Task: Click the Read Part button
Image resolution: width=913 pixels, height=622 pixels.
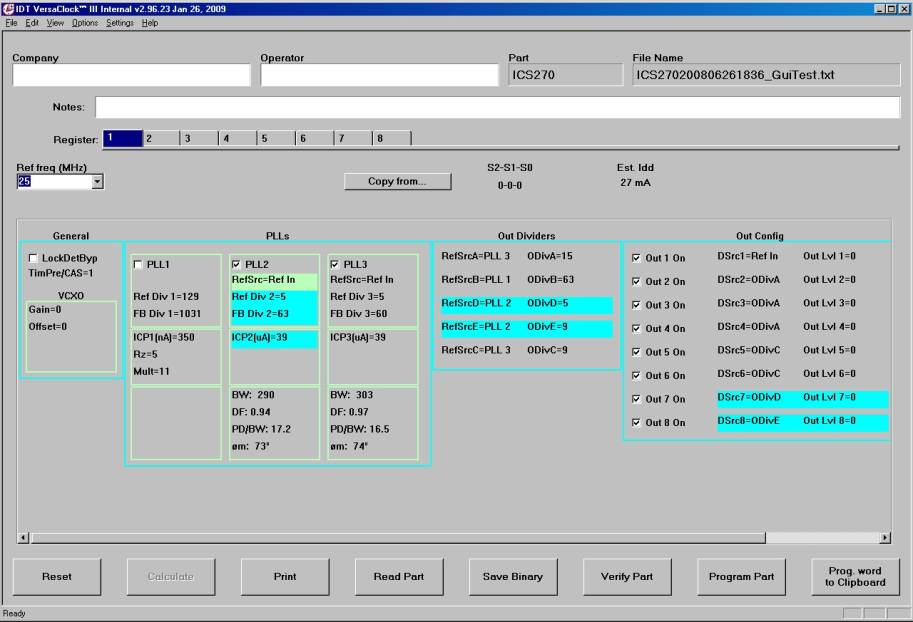Action: [399, 577]
